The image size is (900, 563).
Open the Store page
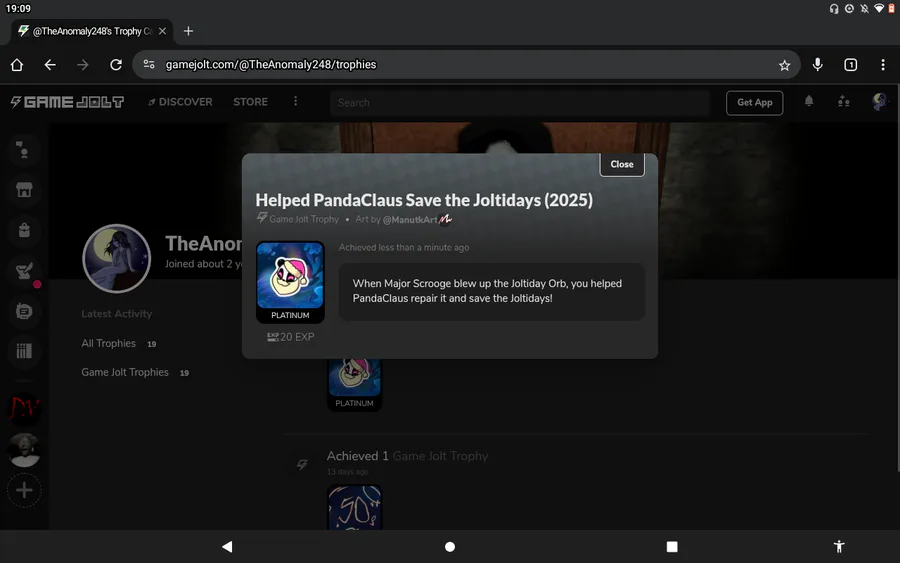click(250, 102)
